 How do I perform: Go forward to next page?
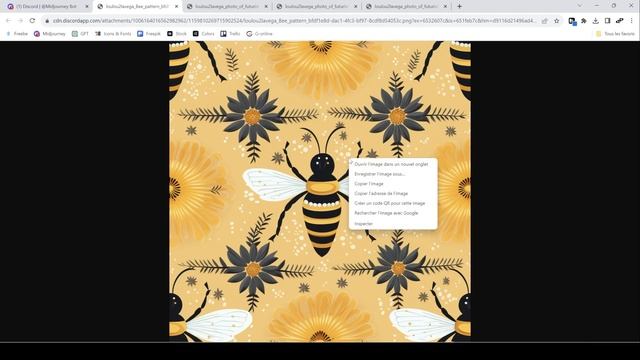(x=20, y=20)
